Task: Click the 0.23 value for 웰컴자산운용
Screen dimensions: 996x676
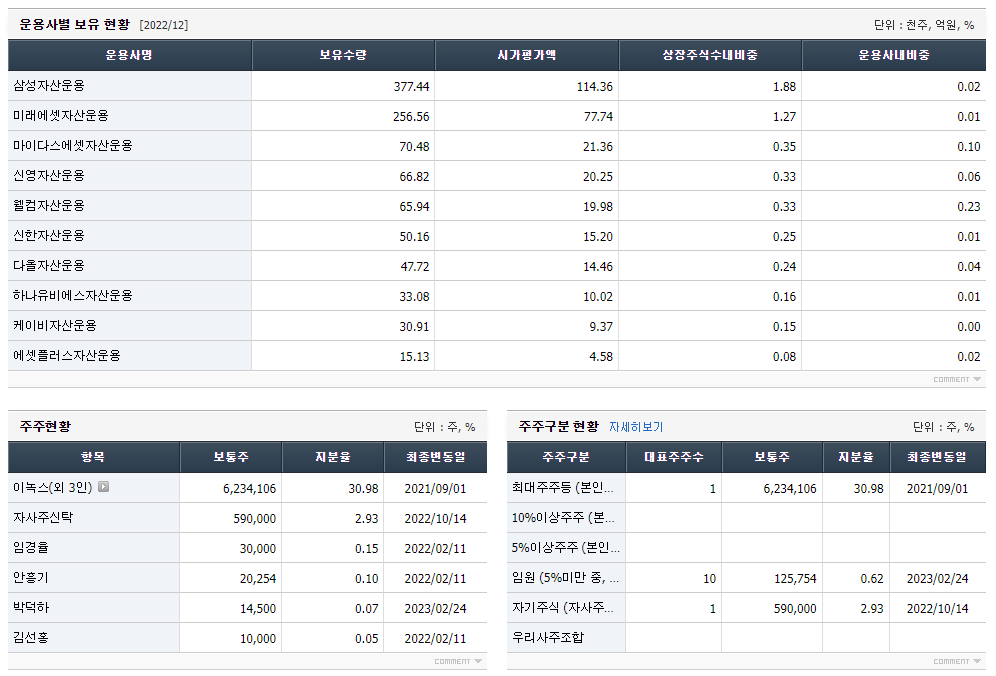Action: 969,206
